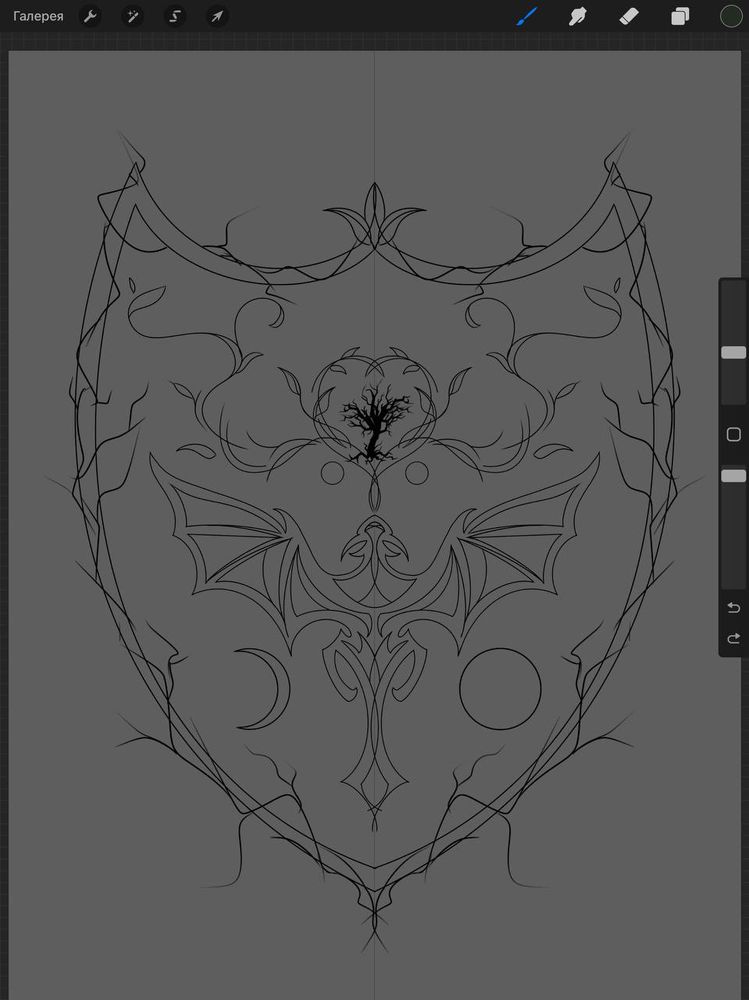This screenshot has width=749, height=1000.
Task: Tap the square modifier button in sidebar
Action: (734, 434)
